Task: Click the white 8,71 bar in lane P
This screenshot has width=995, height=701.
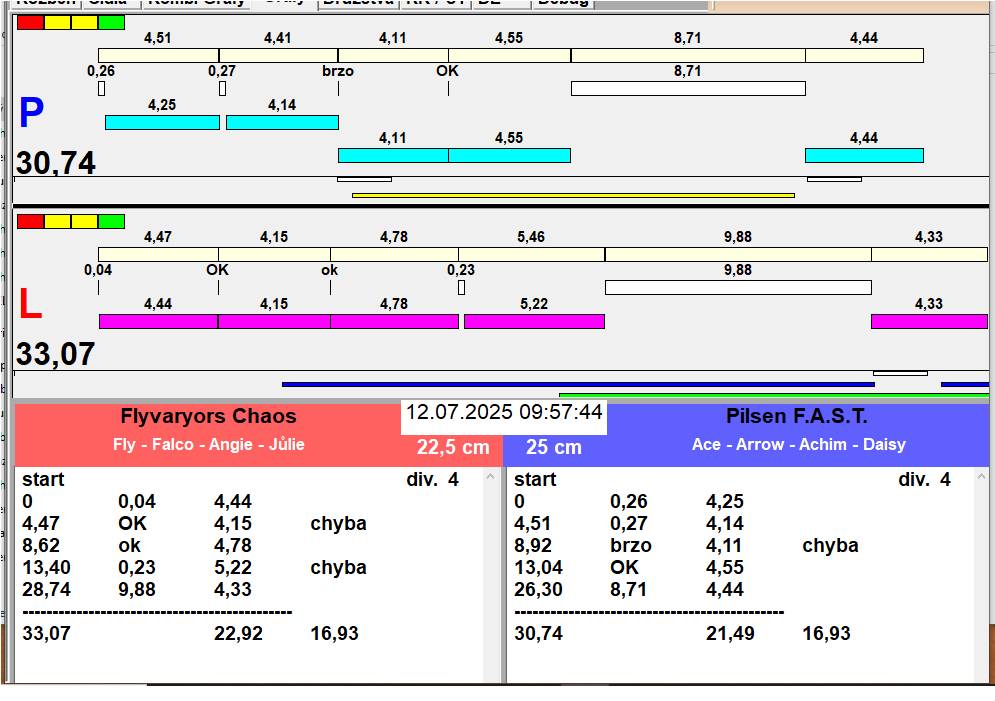Action: [689, 88]
